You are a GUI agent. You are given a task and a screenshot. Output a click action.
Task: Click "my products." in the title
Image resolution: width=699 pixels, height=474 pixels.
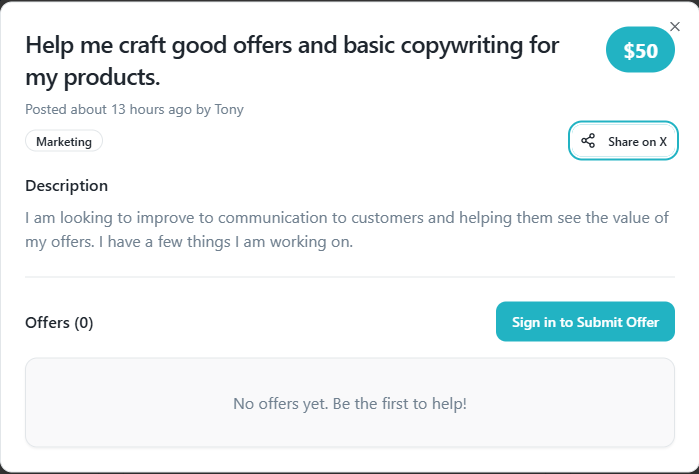pos(93,76)
